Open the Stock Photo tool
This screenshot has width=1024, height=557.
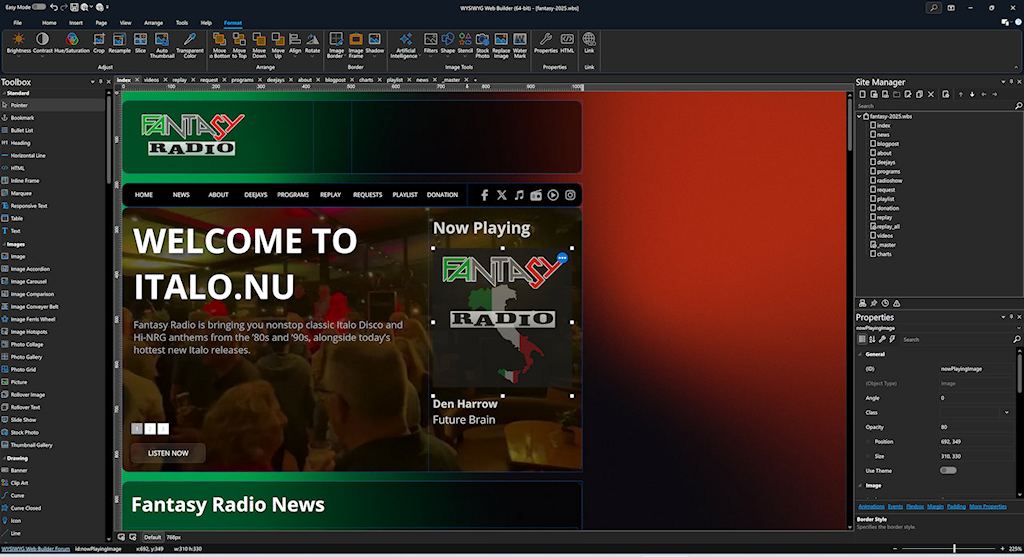pos(482,45)
